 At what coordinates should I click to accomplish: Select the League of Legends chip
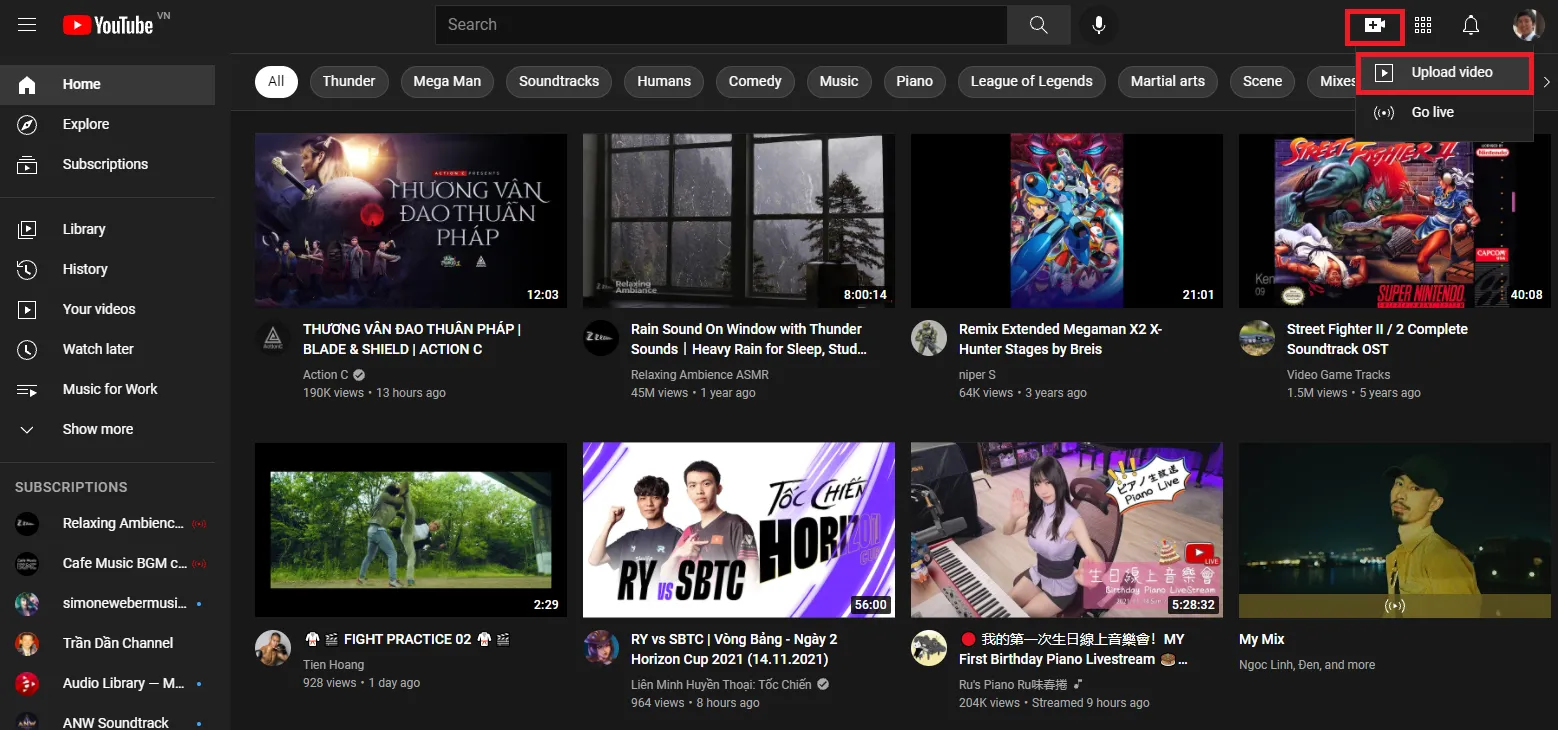1032,82
